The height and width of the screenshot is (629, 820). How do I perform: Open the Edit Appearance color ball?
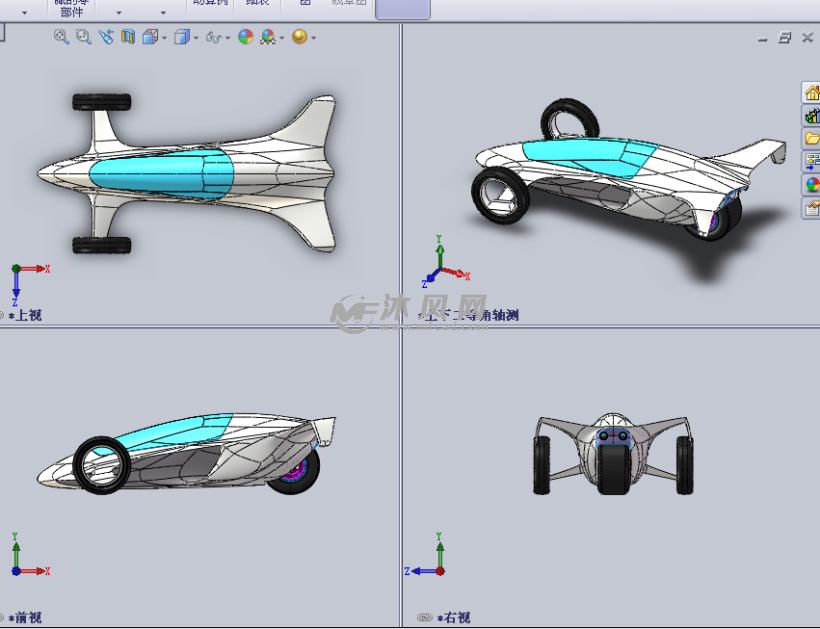click(245, 37)
